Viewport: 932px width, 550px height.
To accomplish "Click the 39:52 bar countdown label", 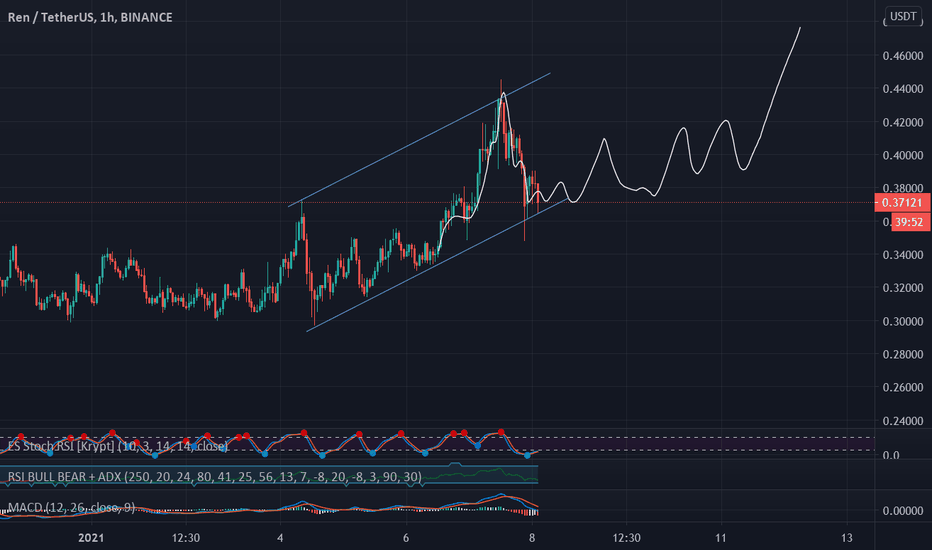I will point(910,222).
